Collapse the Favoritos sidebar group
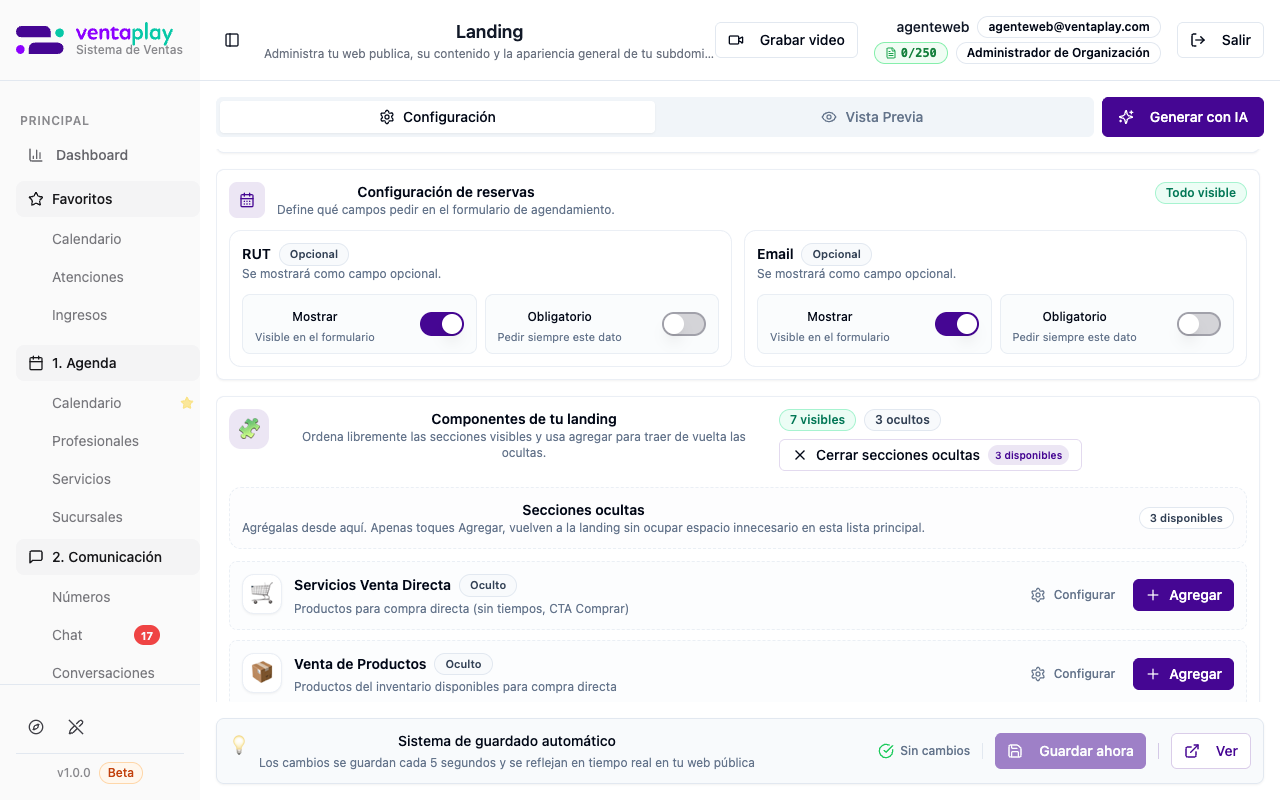 click(108, 199)
